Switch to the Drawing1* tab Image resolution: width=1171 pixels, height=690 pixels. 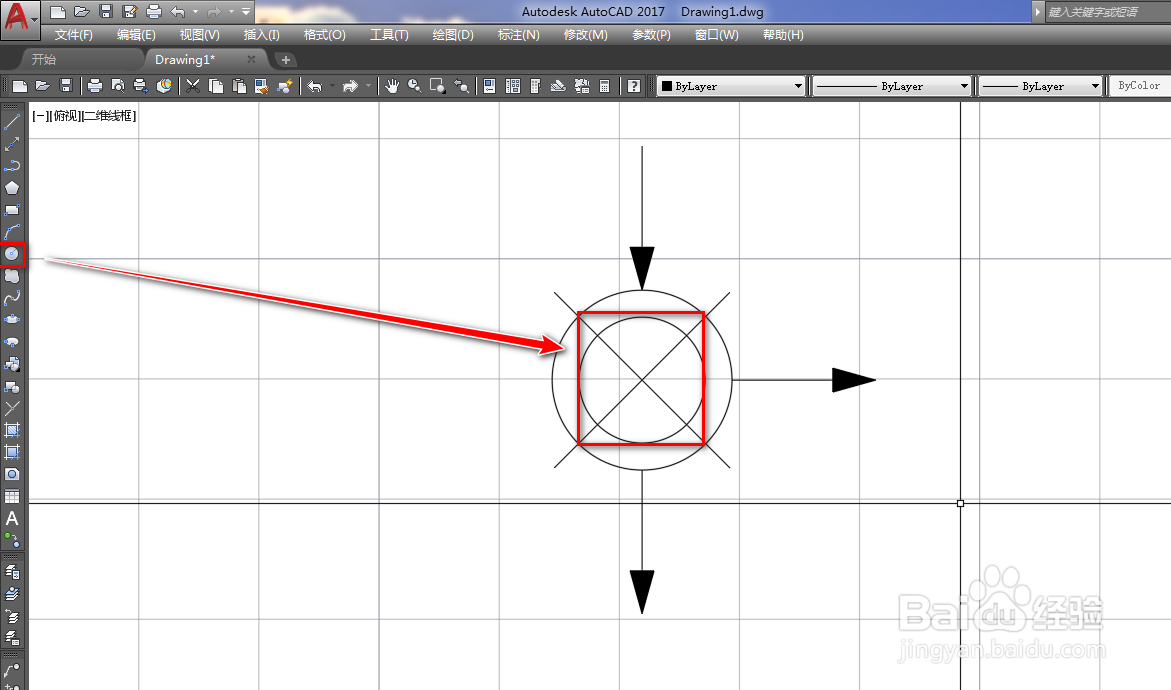click(x=184, y=59)
